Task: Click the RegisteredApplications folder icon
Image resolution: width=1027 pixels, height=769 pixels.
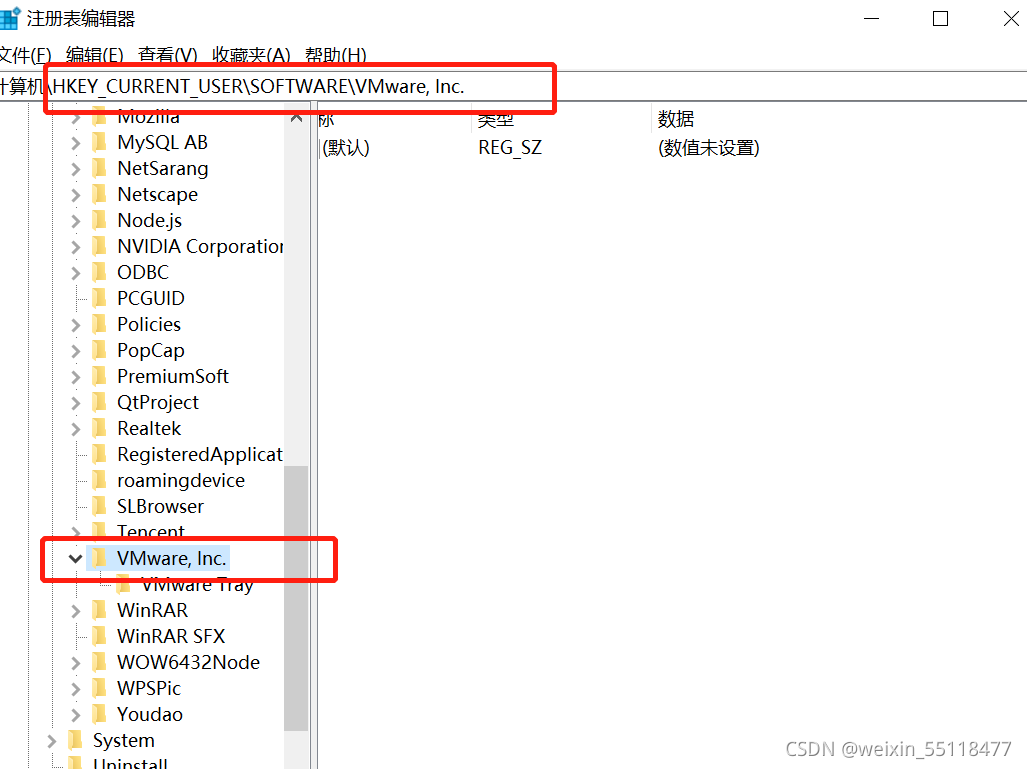Action: (x=100, y=454)
